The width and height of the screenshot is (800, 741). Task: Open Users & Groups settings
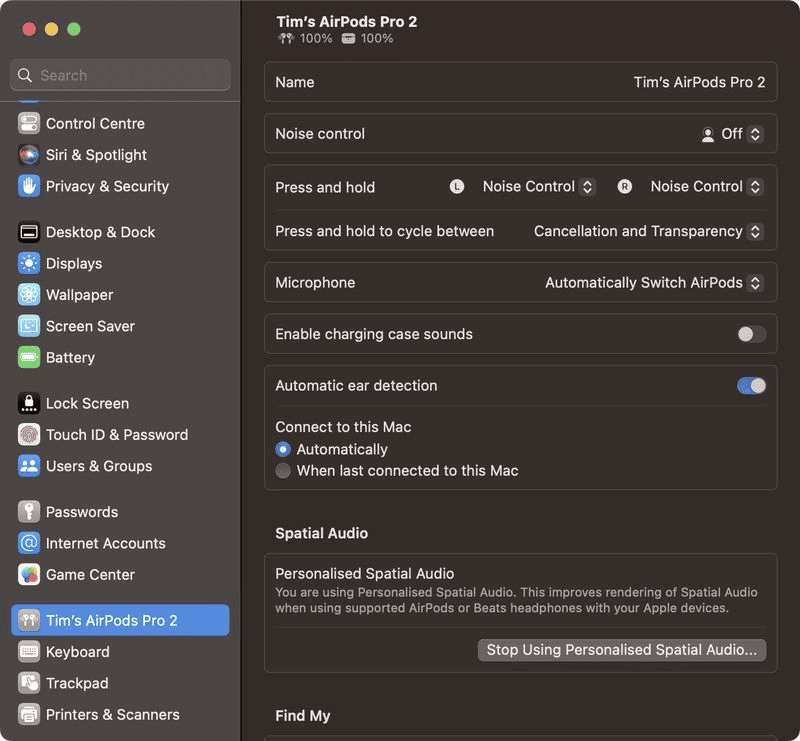coord(99,466)
